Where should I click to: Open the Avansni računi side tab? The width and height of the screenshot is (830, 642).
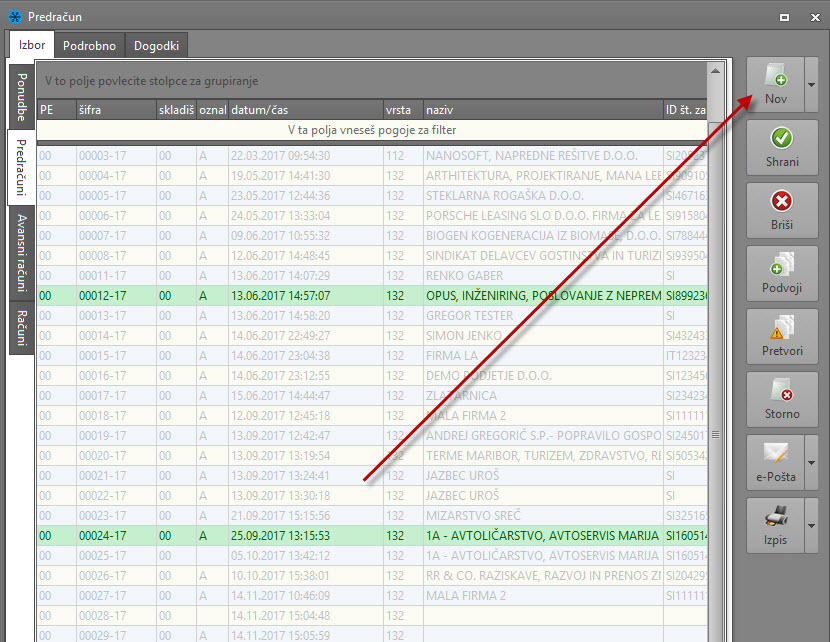(21, 253)
